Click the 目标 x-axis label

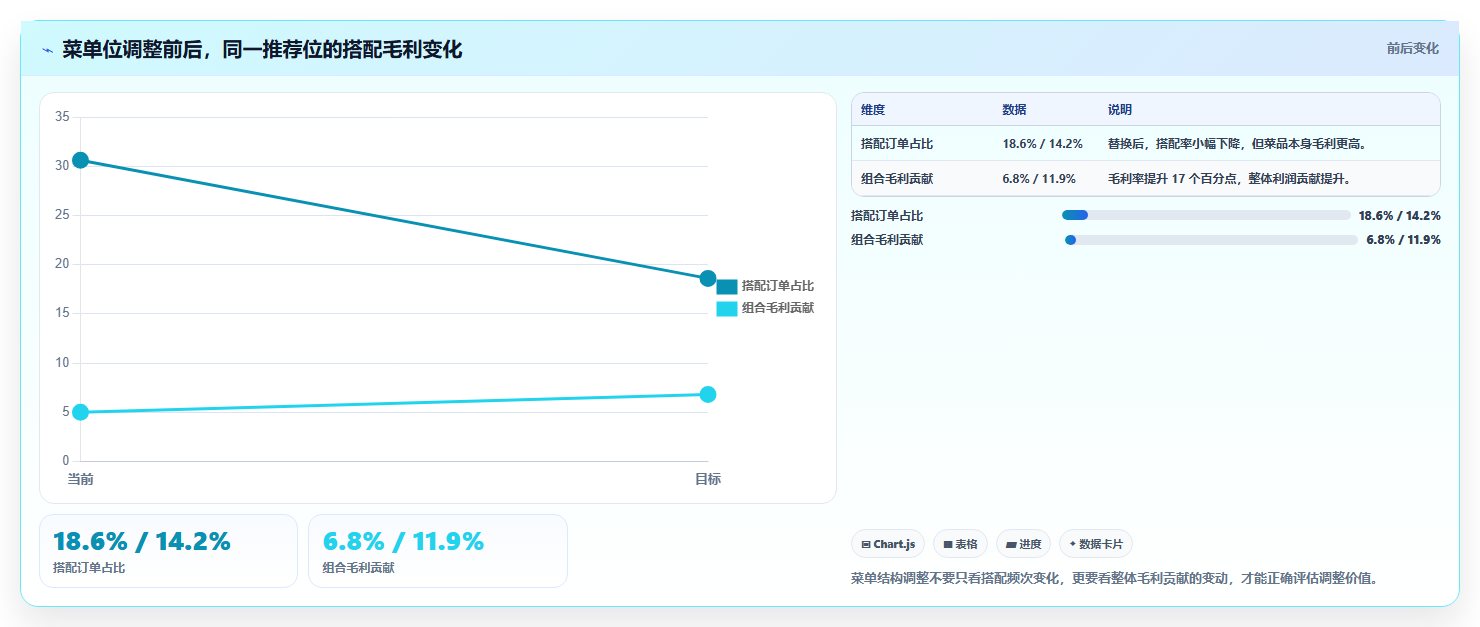coord(708,479)
